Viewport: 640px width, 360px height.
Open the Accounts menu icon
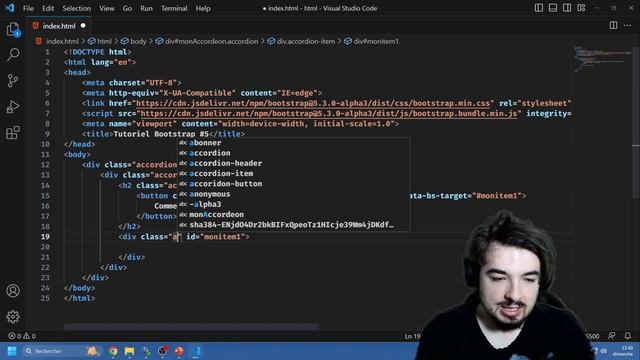point(13,291)
